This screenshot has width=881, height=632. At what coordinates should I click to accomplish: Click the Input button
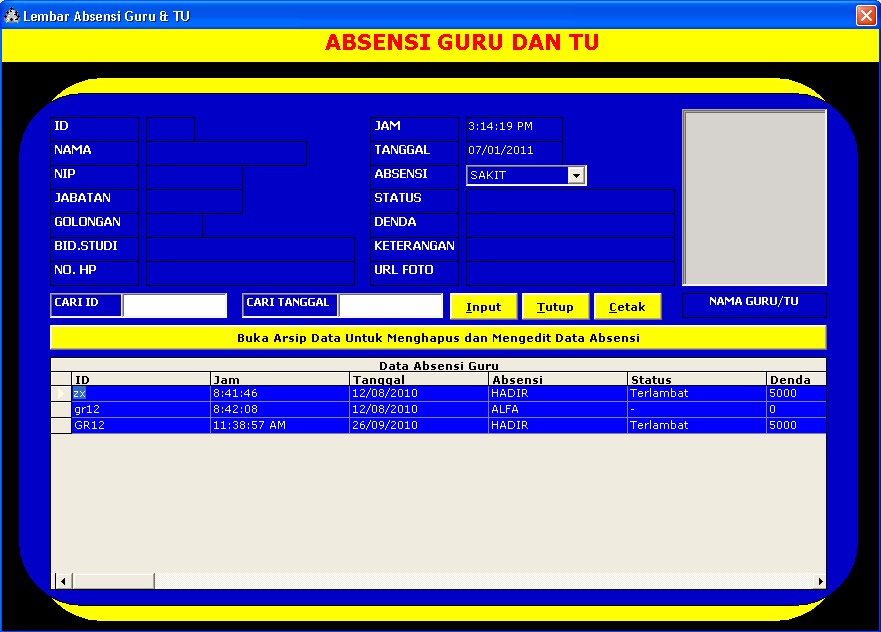click(483, 307)
